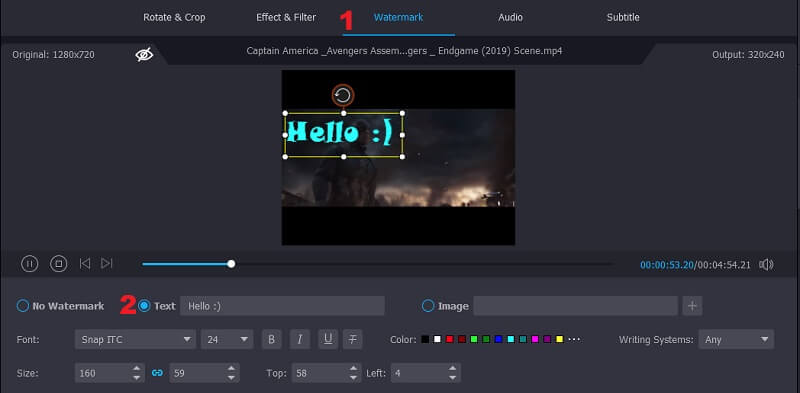Image resolution: width=800 pixels, height=393 pixels.
Task: Select the No Watermark option
Action: [22, 306]
